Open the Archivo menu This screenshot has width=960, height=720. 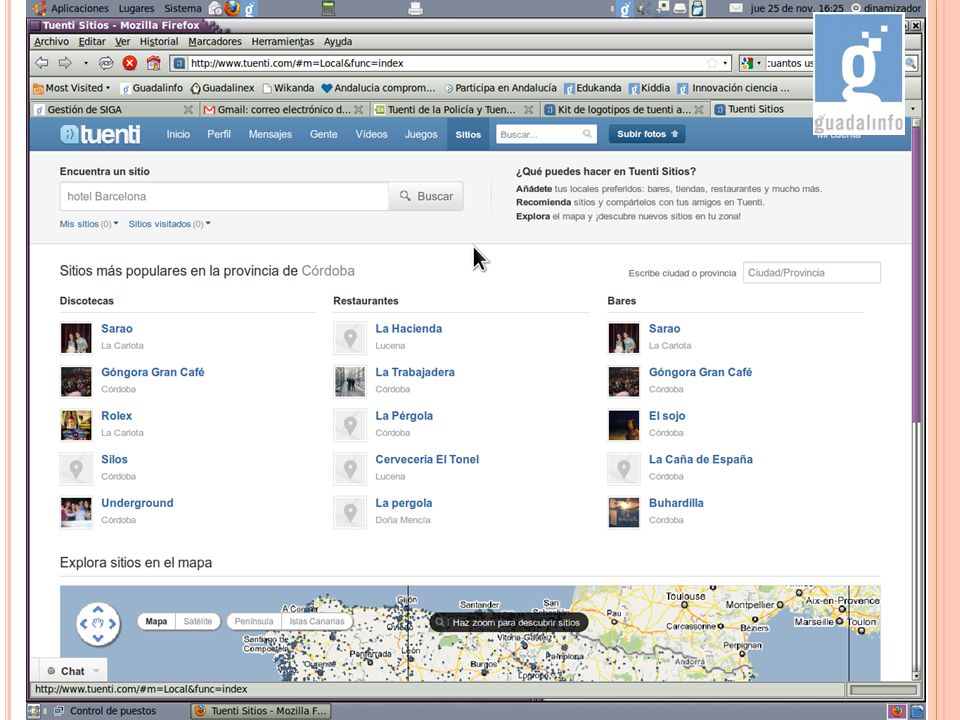51,42
